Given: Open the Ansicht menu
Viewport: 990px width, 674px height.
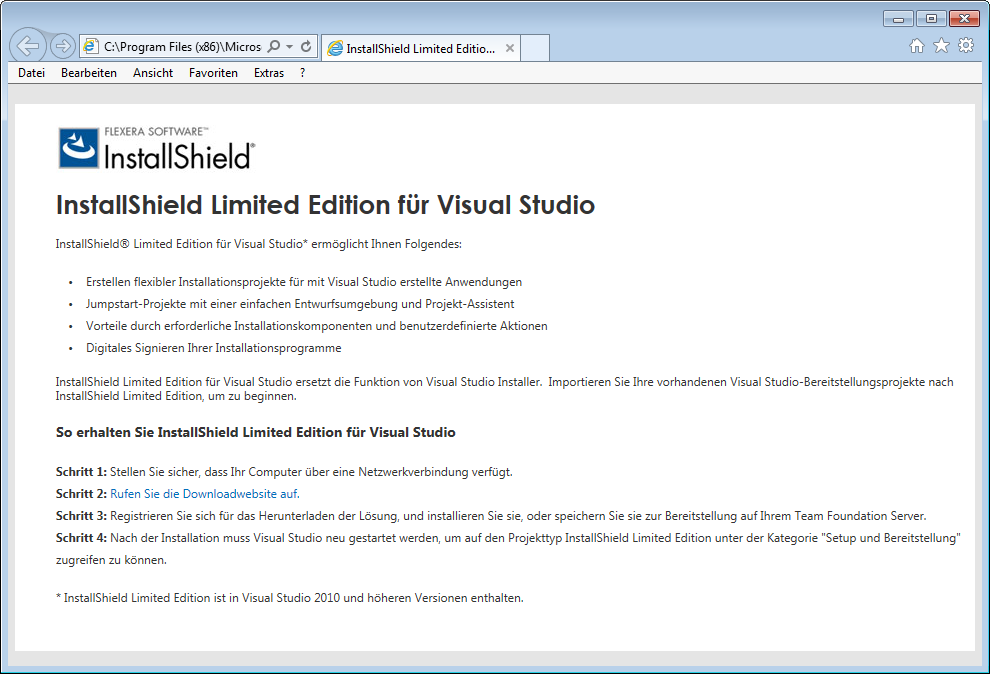Looking at the screenshot, I should pos(153,73).
